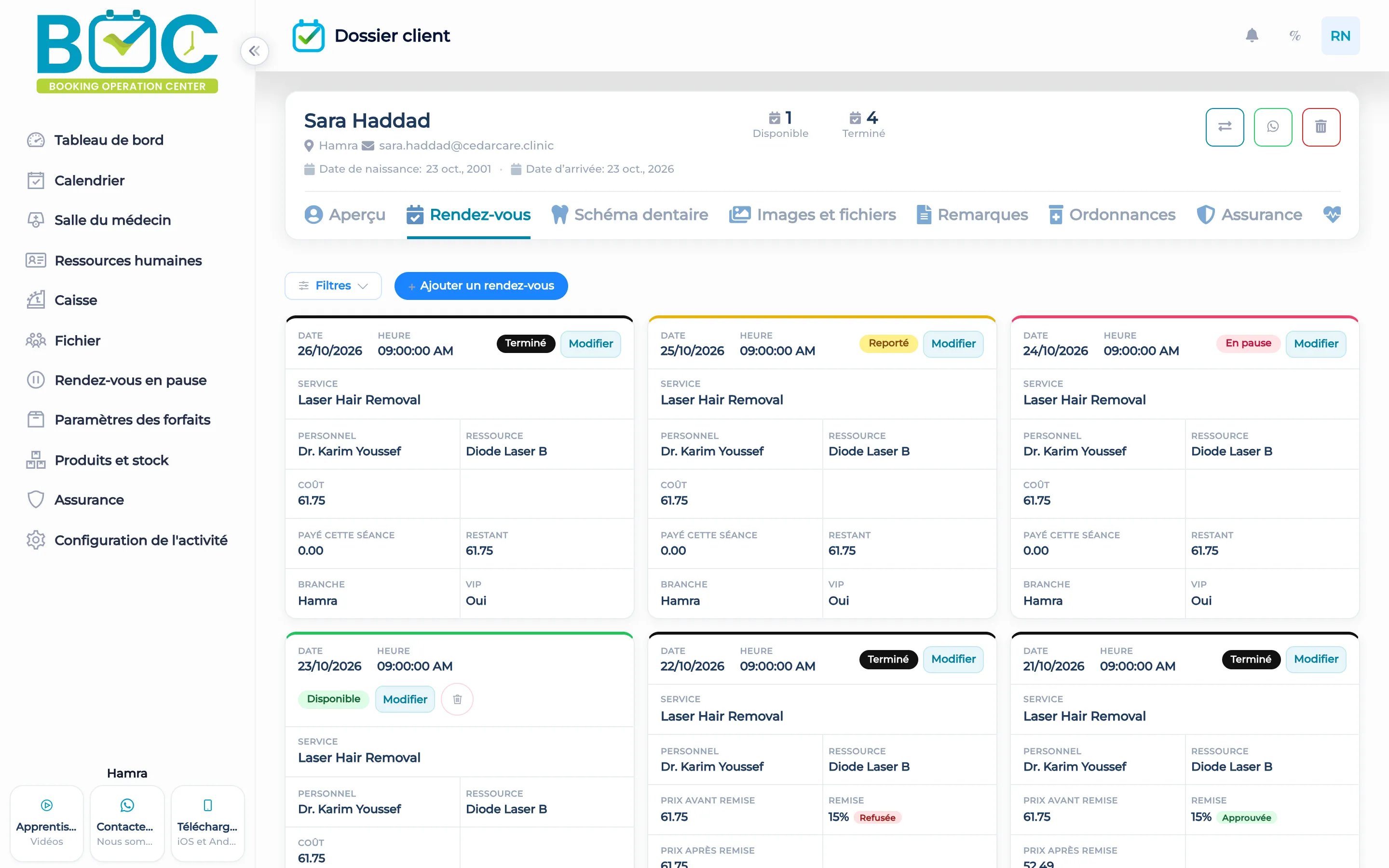Open the notifications bell
Screen dimensions: 1389x868
(1252, 36)
